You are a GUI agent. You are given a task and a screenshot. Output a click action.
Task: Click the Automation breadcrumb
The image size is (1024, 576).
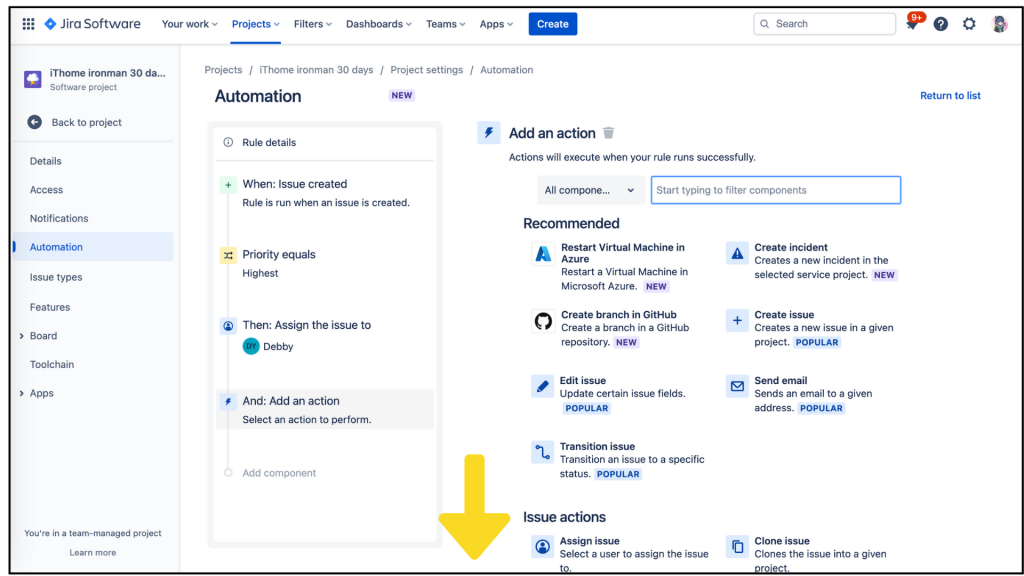pyautogui.click(x=507, y=70)
